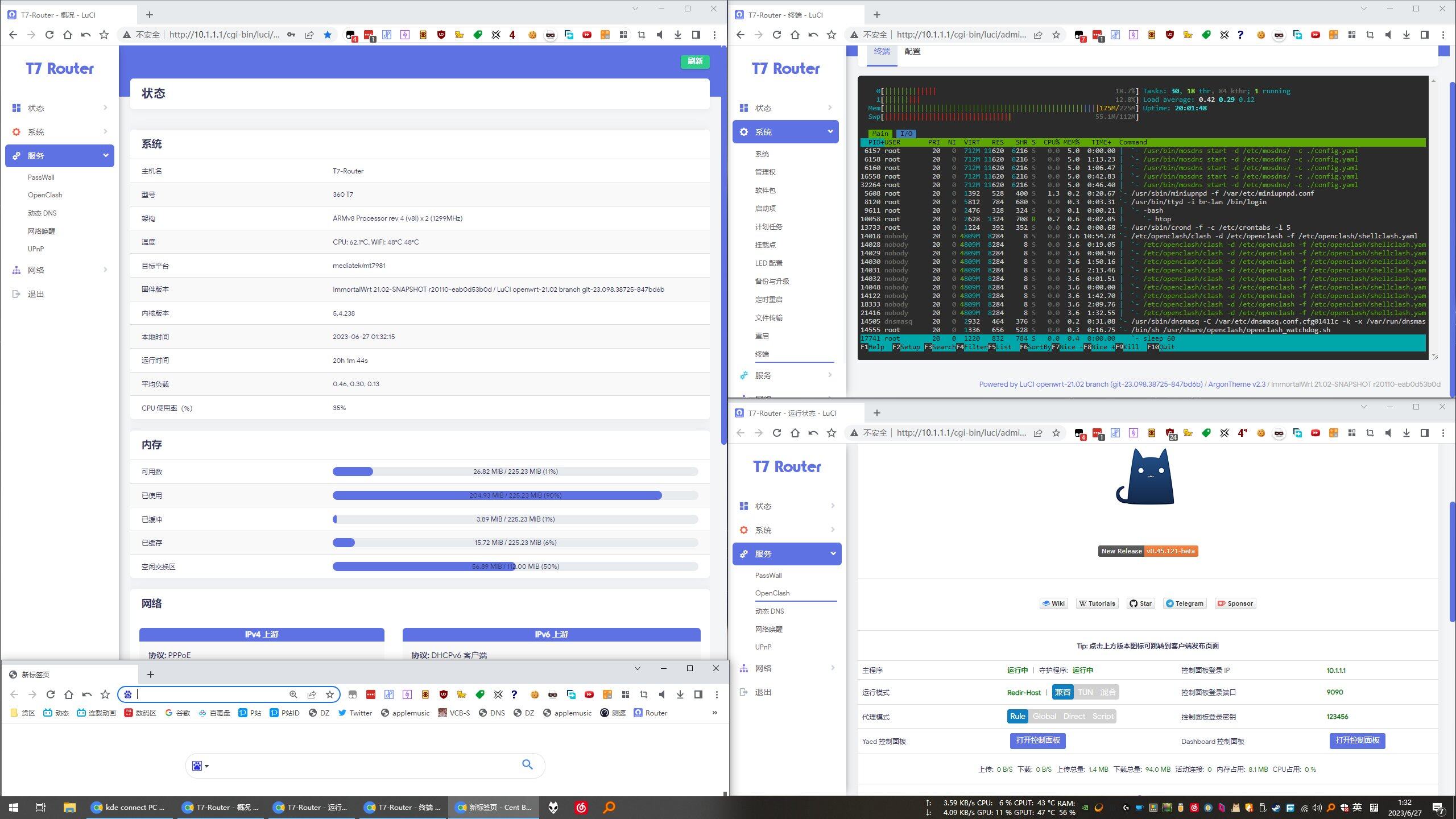The image size is (1456, 819).
Task: Show more bookmarks overflow chevron
Action: (715, 713)
